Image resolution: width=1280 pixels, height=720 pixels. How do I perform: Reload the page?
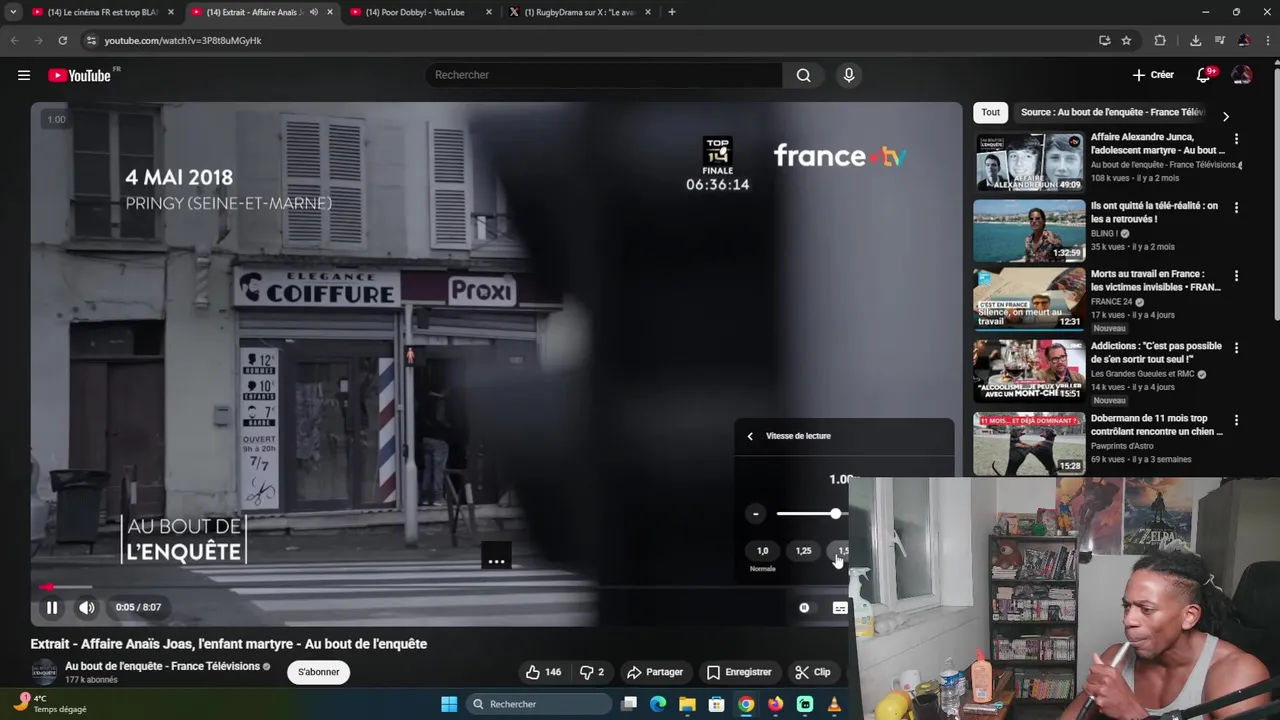click(x=62, y=40)
